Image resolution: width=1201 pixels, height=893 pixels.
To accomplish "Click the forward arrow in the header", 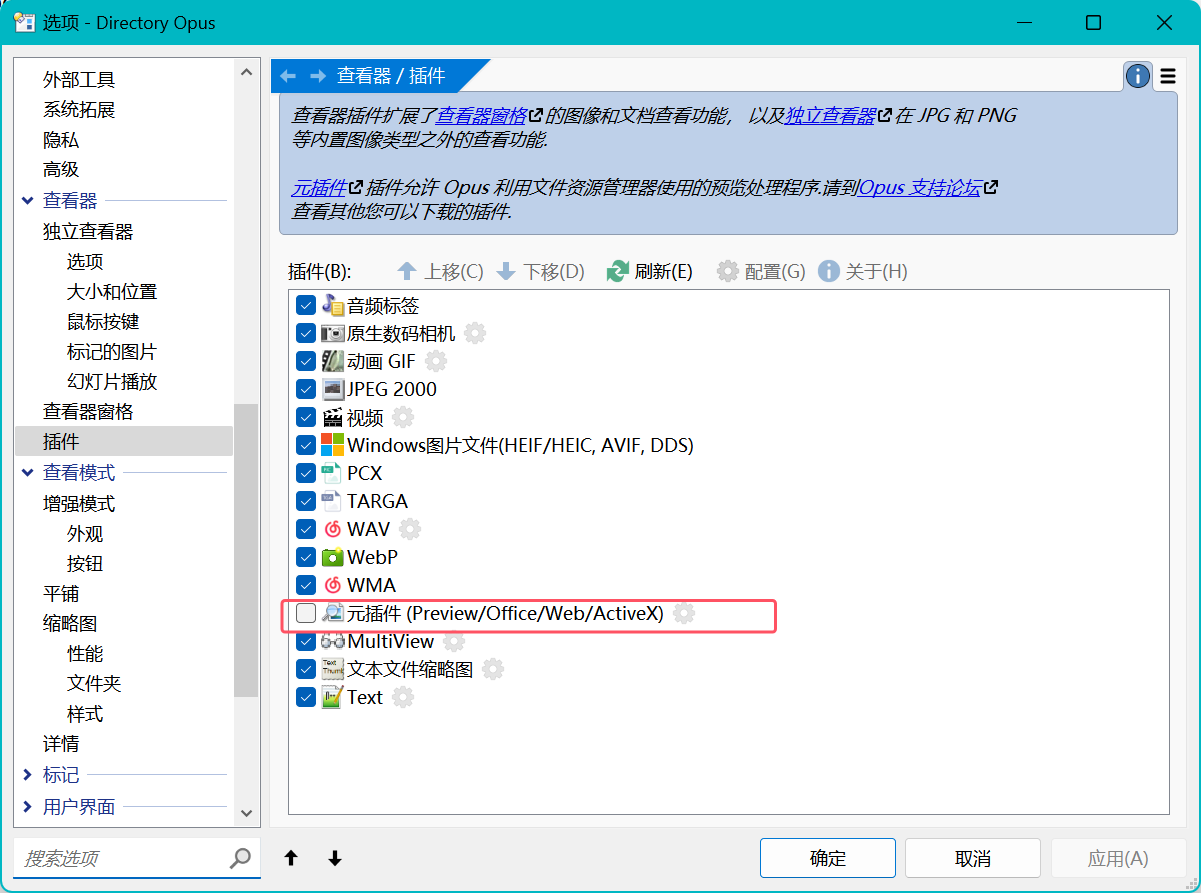I will click(x=318, y=76).
